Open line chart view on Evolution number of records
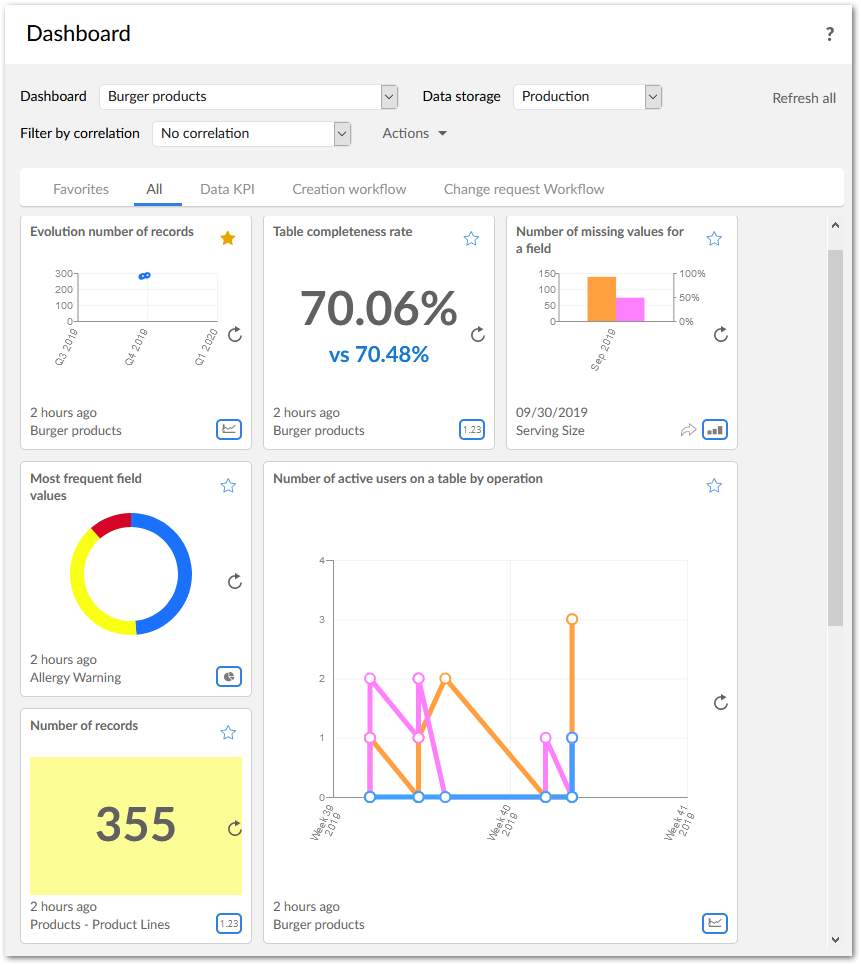This screenshot has height=965, width=861. tap(228, 429)
